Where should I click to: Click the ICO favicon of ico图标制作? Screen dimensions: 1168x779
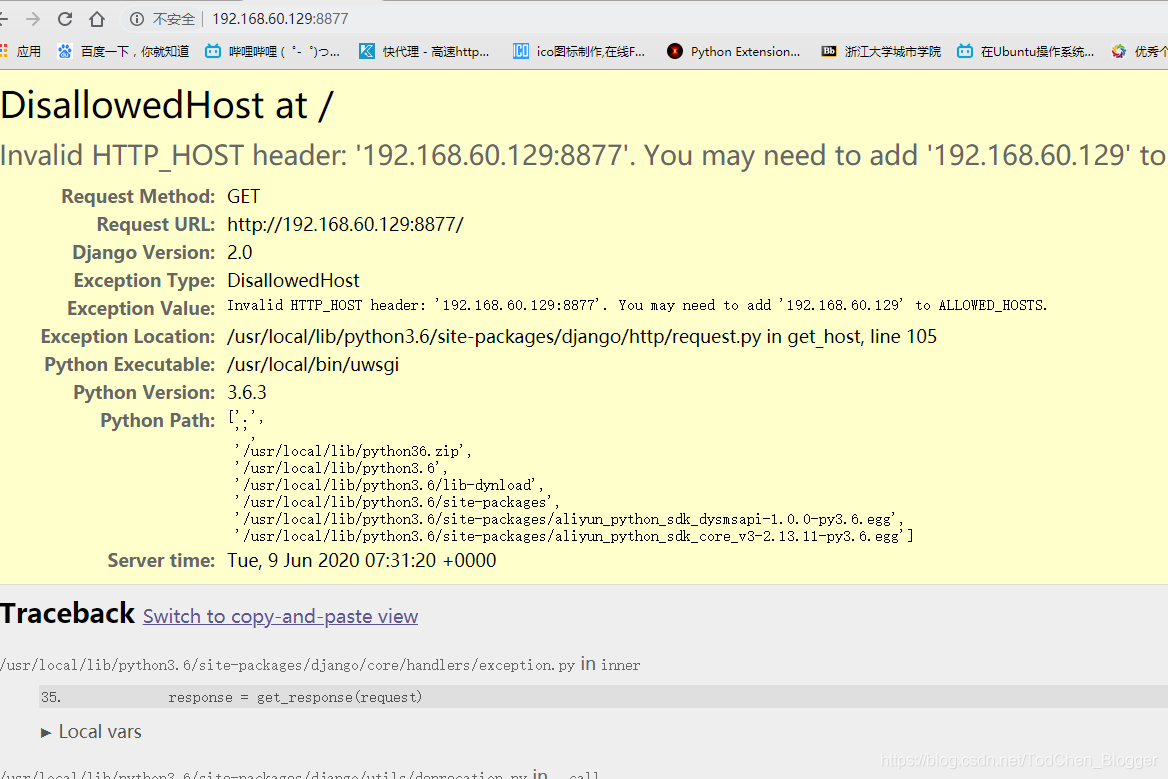click(x=521, y=51)
